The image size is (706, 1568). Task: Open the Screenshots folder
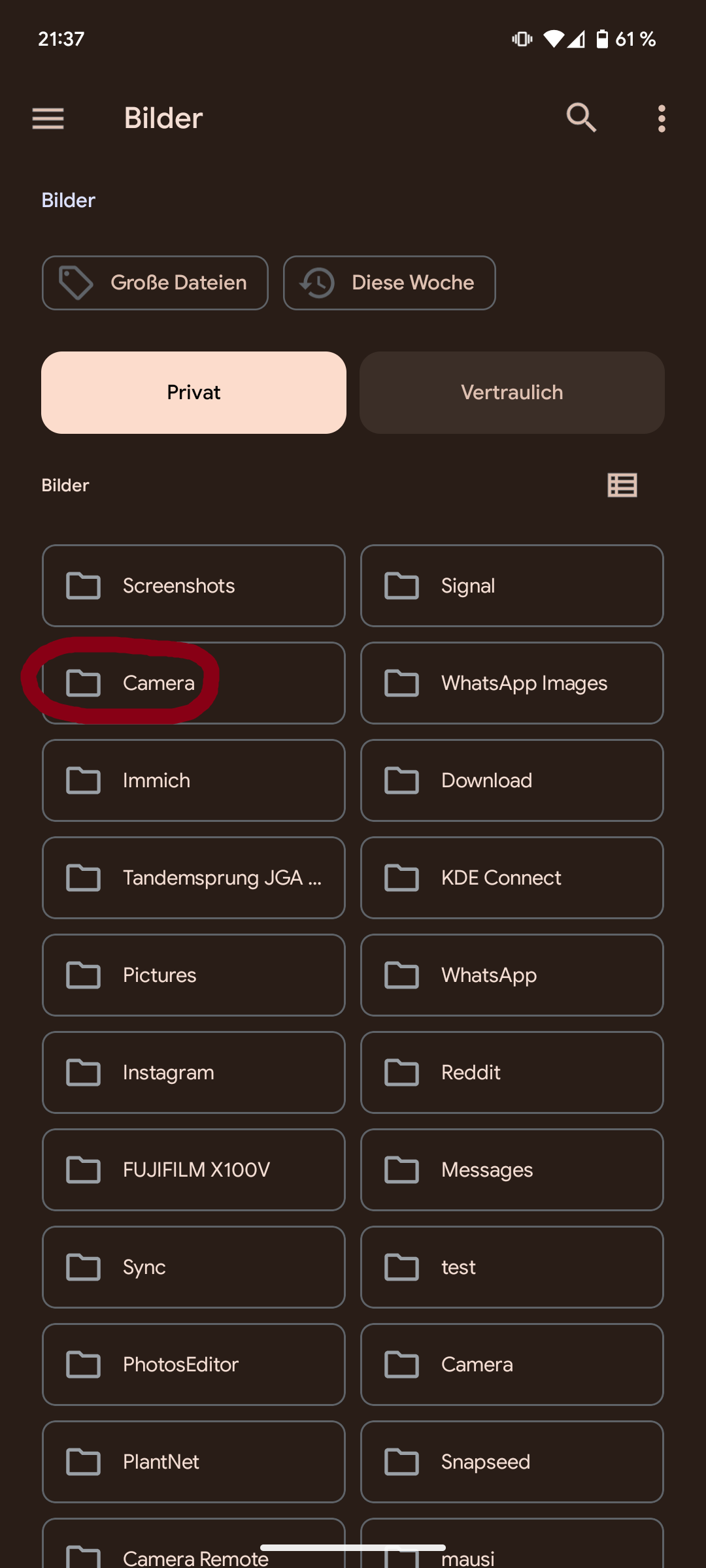tap(193, 586)
